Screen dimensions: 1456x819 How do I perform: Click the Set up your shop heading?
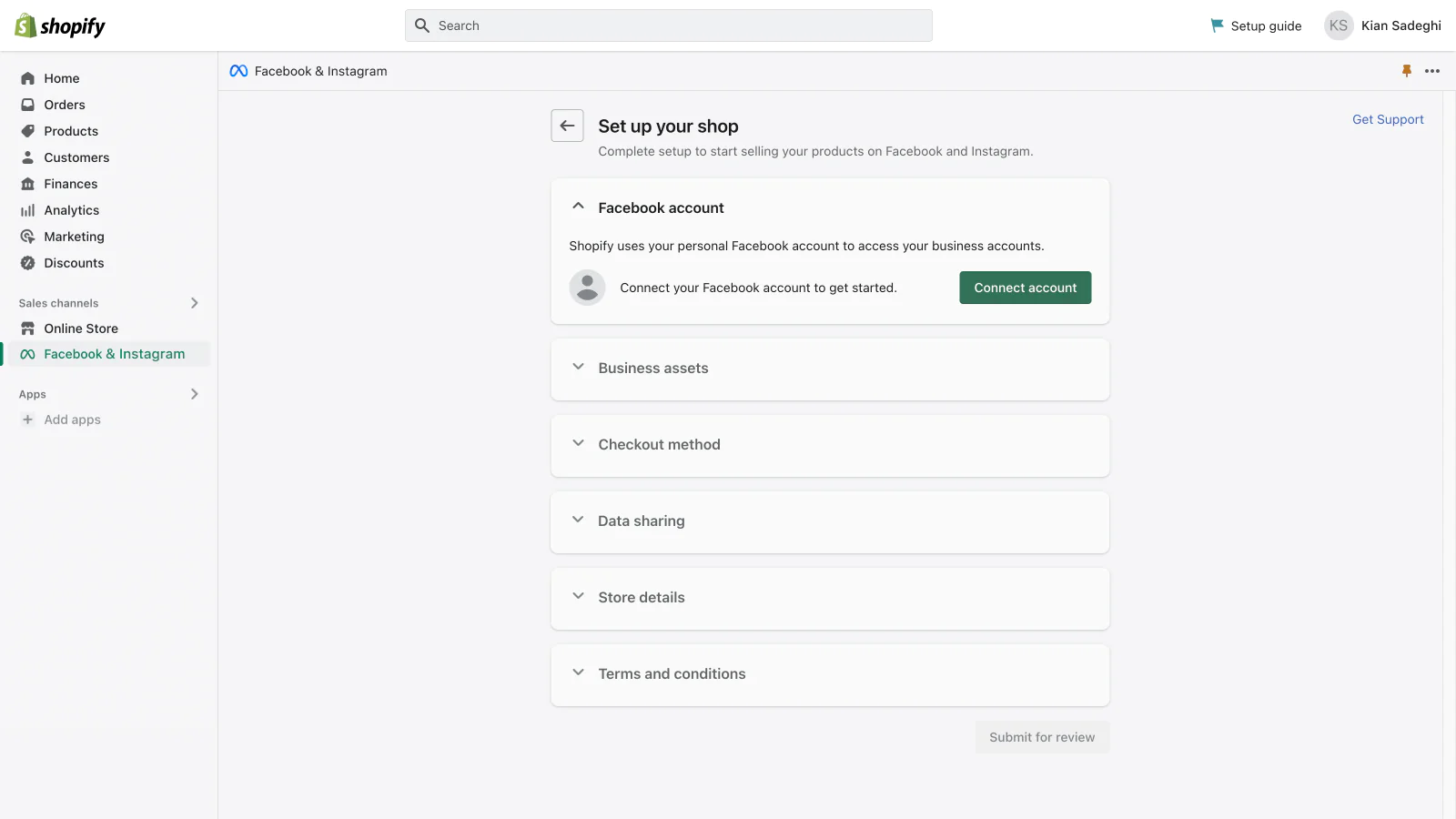pyautogui.click(x=668, y=126)
